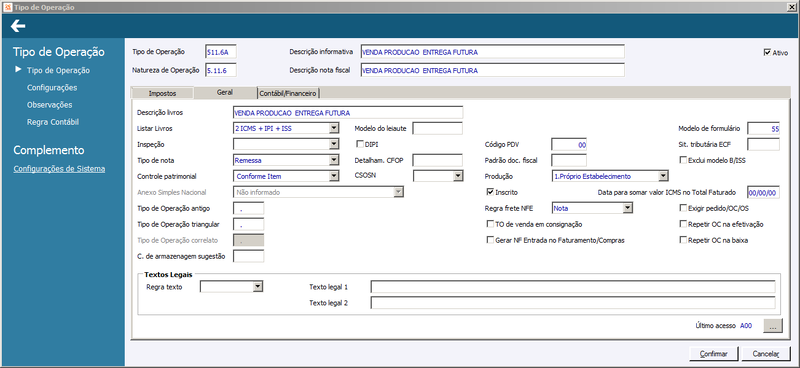Toggle the Ativo checkbox
Screen dimensions: 800x368
point(767,52)
